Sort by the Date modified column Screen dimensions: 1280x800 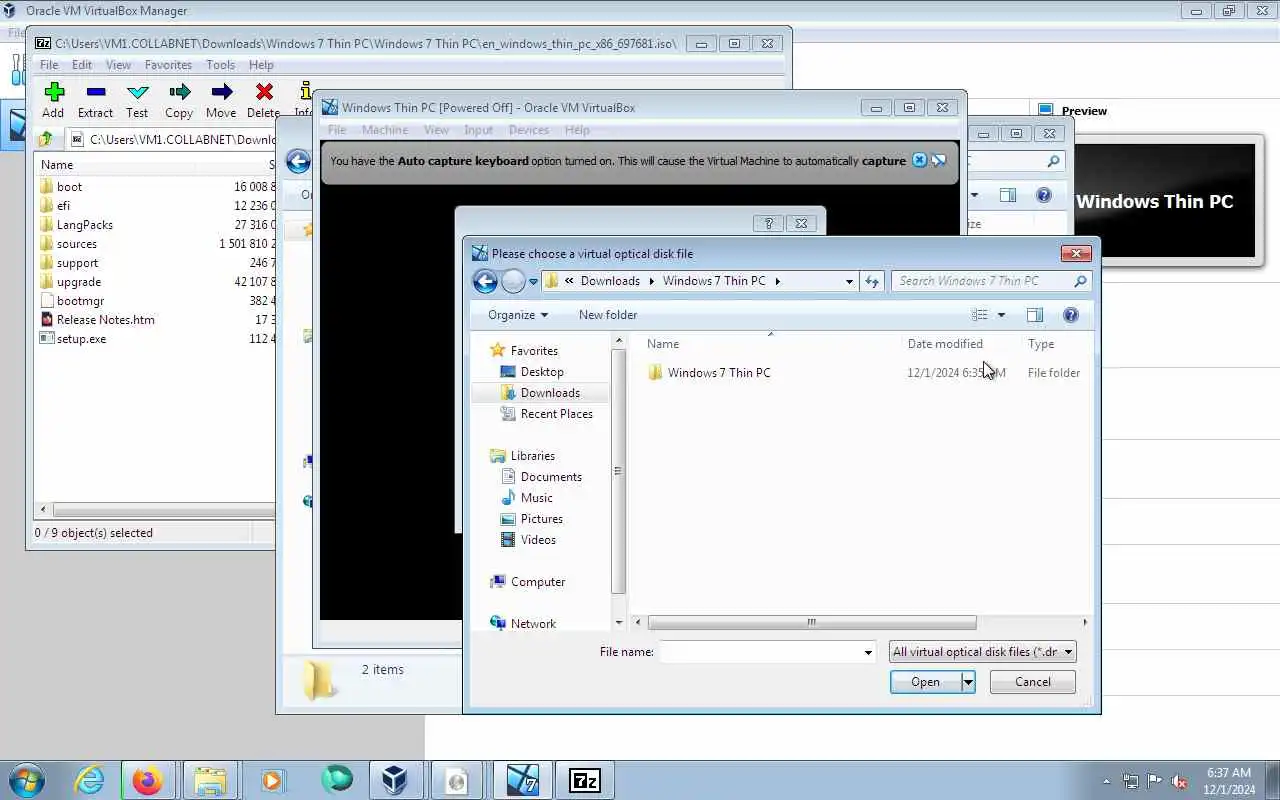(945, 344)
